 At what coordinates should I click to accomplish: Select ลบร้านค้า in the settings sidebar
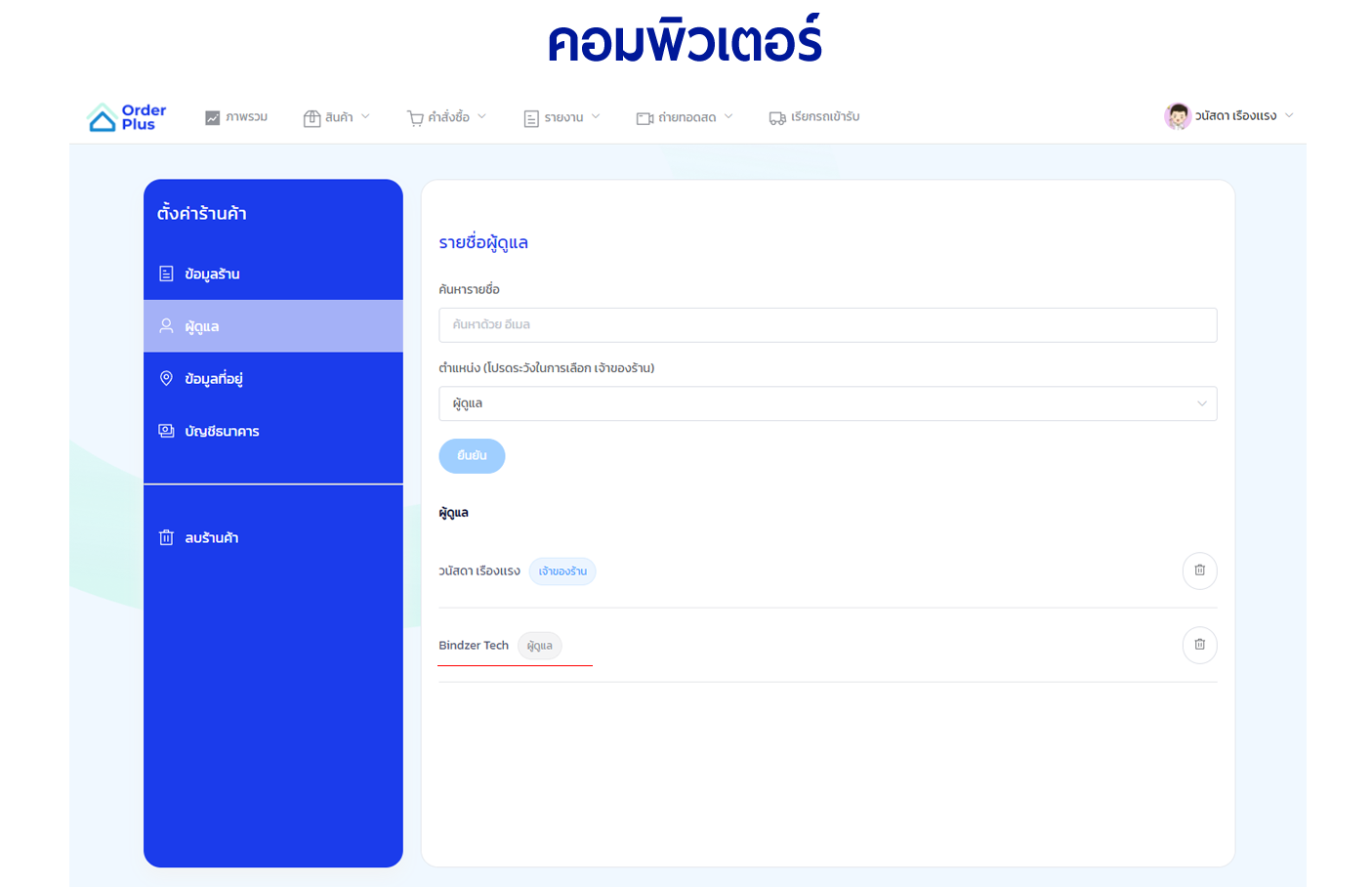click(273, 537)
